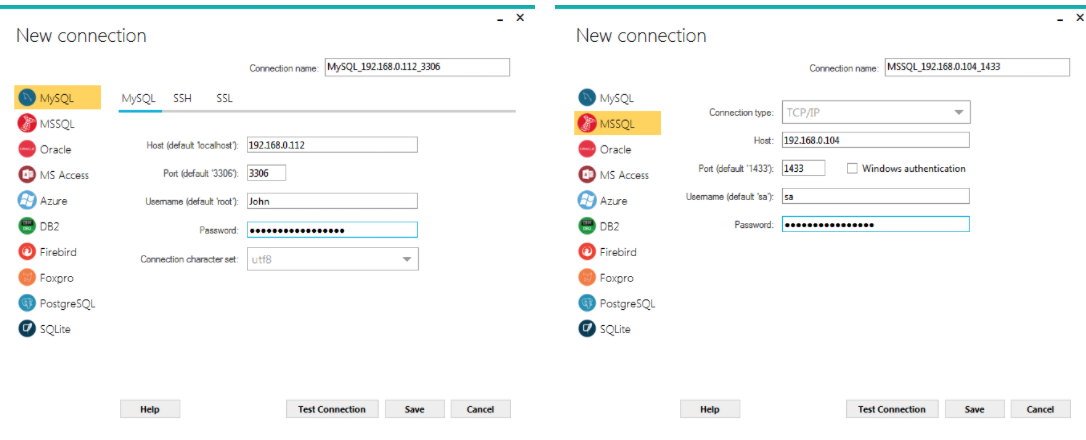Pick the SQLite icon in the MySQL connection dialog
The height and width of the screenshot is (440, 1086).
27,329
